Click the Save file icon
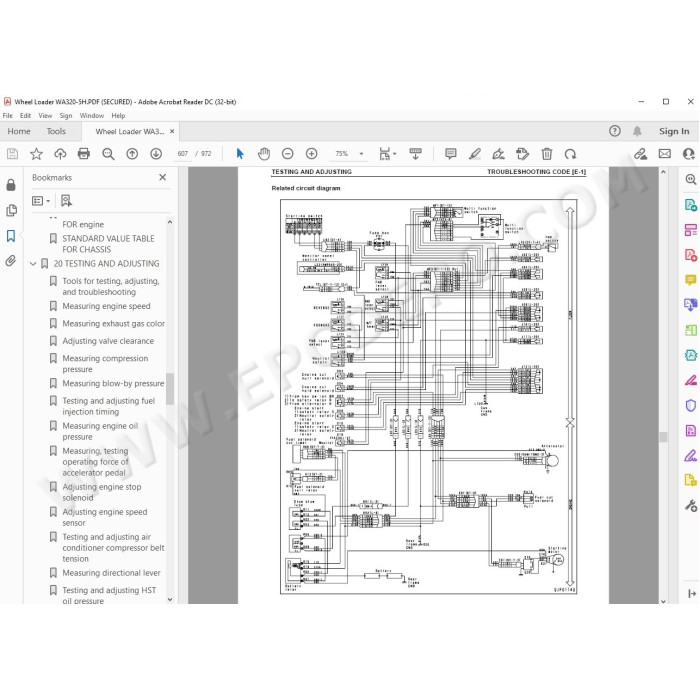The height and width of the screenshot is (700, 700). pos(12,154)
